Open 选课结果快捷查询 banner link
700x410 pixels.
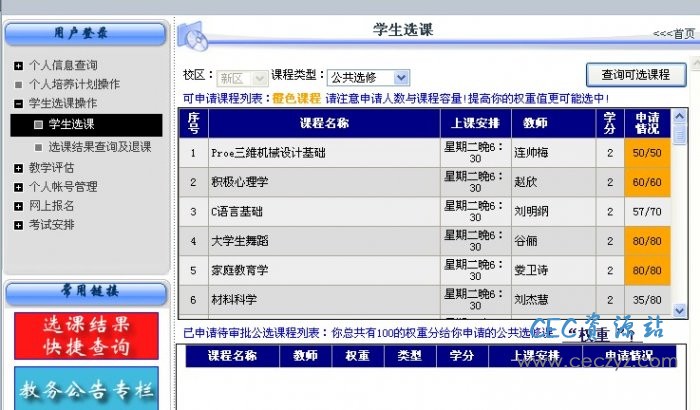point(86,336)
